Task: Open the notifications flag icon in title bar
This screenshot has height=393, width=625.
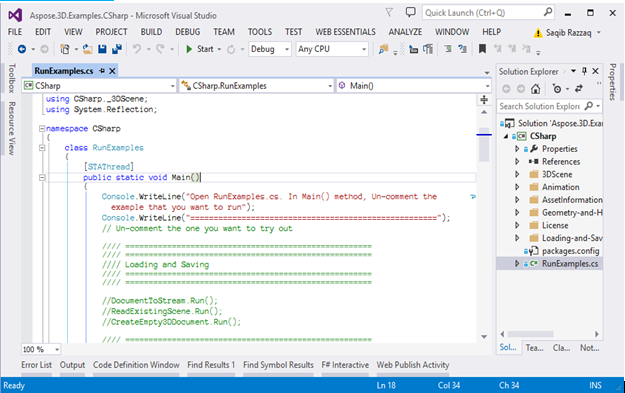Action: pos(389,13)
